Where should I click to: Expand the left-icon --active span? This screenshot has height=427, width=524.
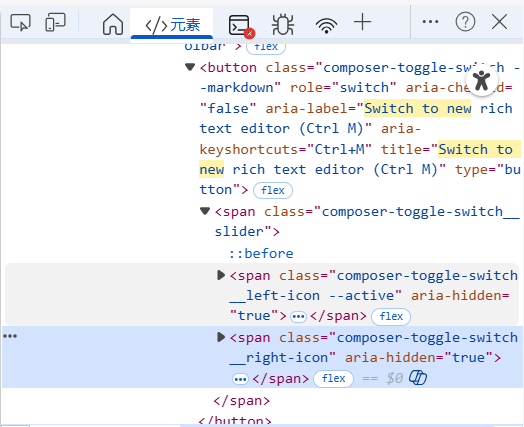point(221,275)
